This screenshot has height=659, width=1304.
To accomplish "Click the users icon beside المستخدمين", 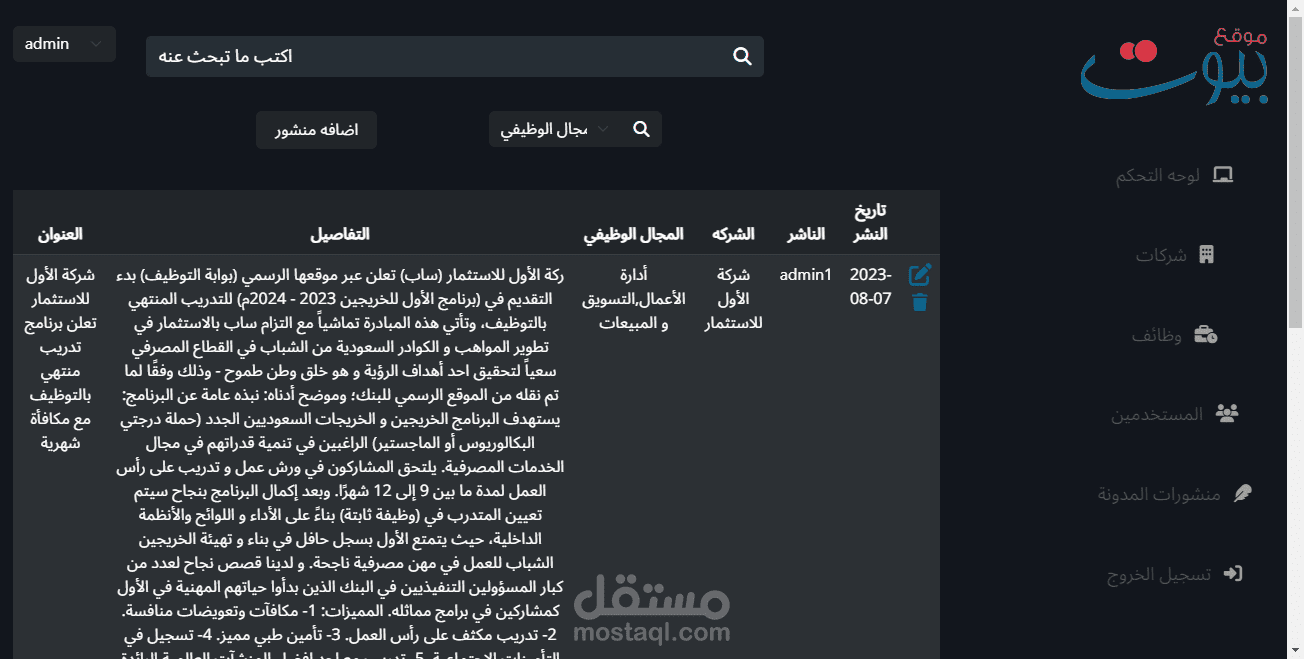I will coord(1227,413).
